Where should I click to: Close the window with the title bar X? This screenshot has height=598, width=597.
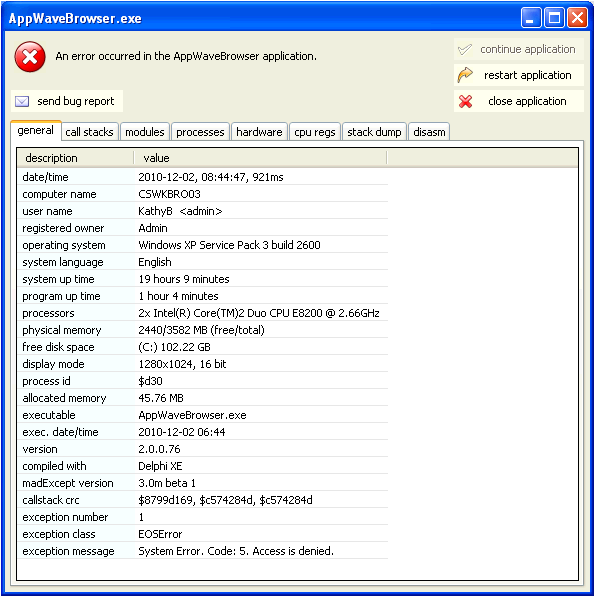click(577, 18)
